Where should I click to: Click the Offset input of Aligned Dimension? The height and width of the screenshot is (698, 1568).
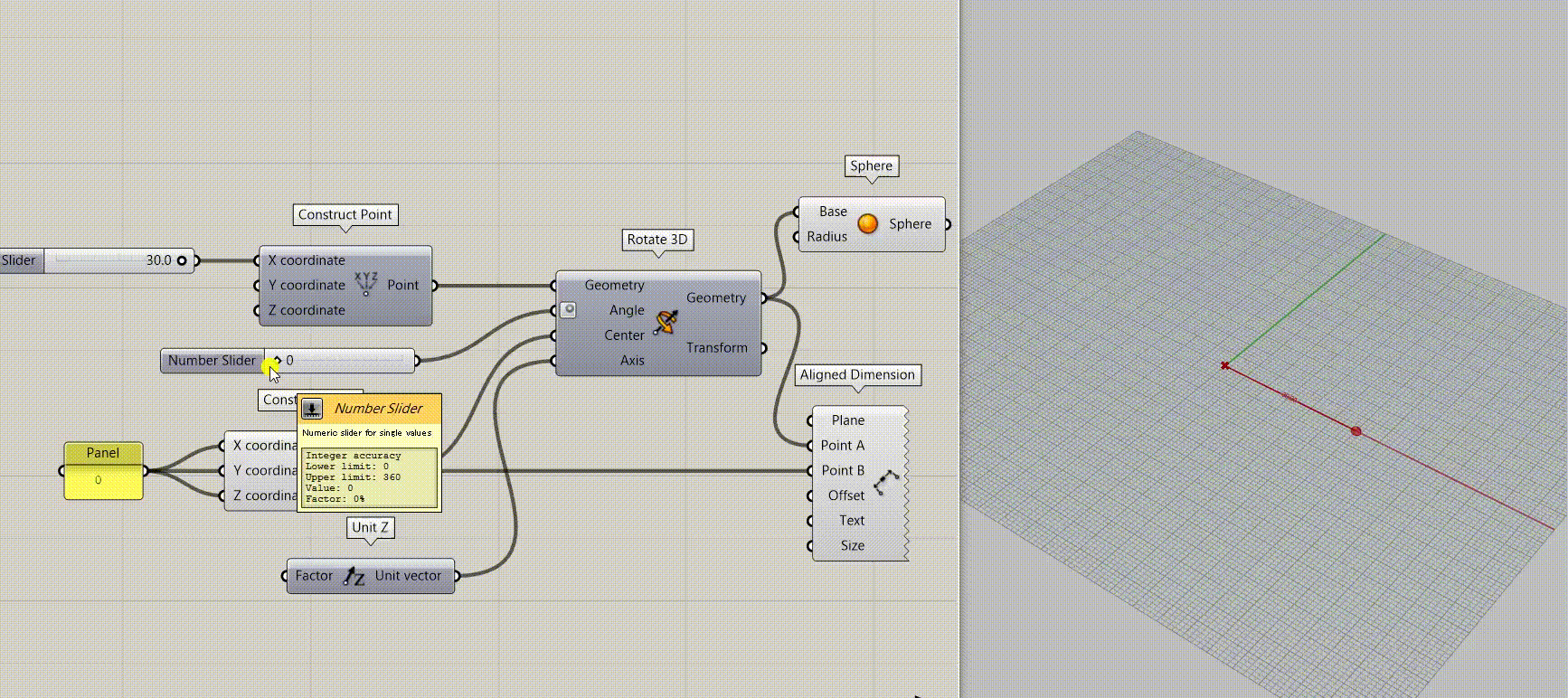pos(846,495)
